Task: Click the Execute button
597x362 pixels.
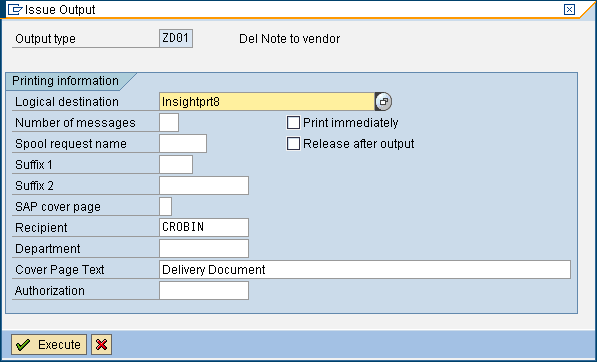Action: [49, 344]
